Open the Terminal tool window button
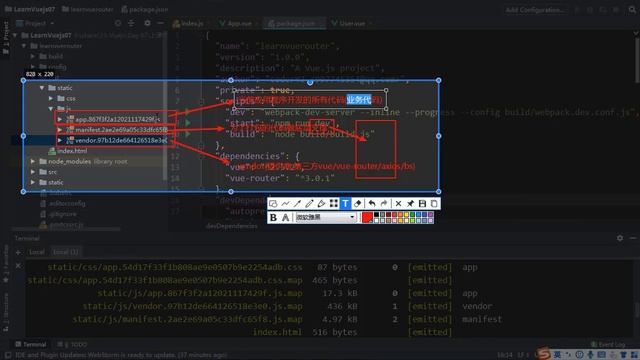The height and width of the screenshot is (360, 640). pos(31,344)
